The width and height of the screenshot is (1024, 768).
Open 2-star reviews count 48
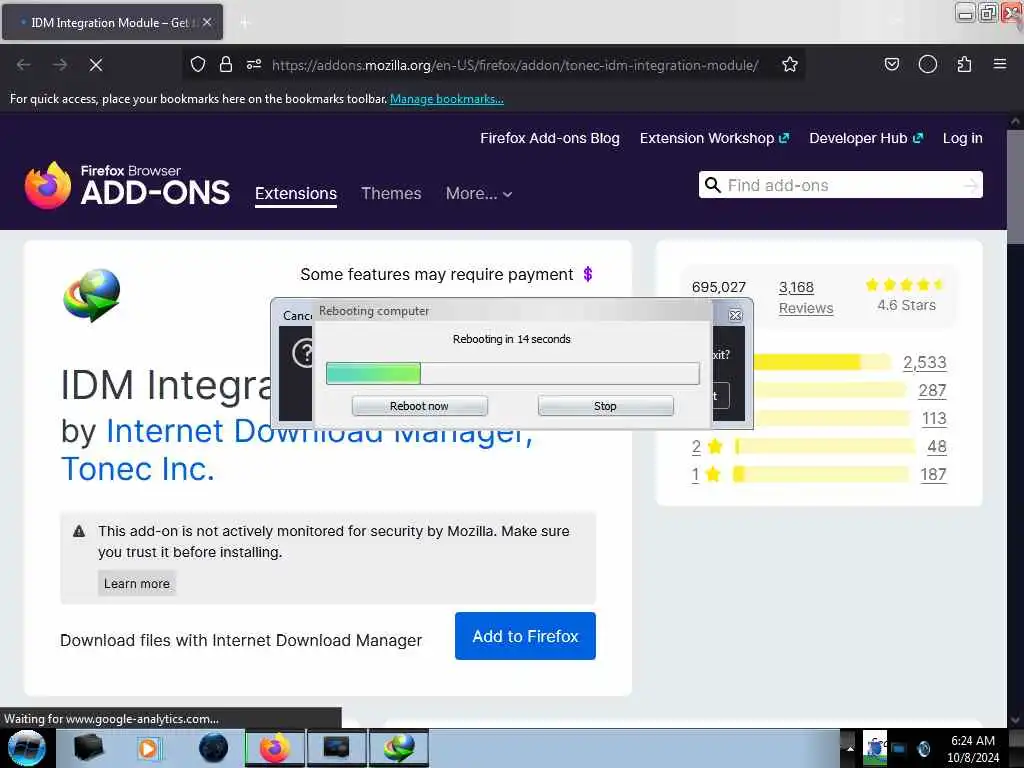click(936, 447)
